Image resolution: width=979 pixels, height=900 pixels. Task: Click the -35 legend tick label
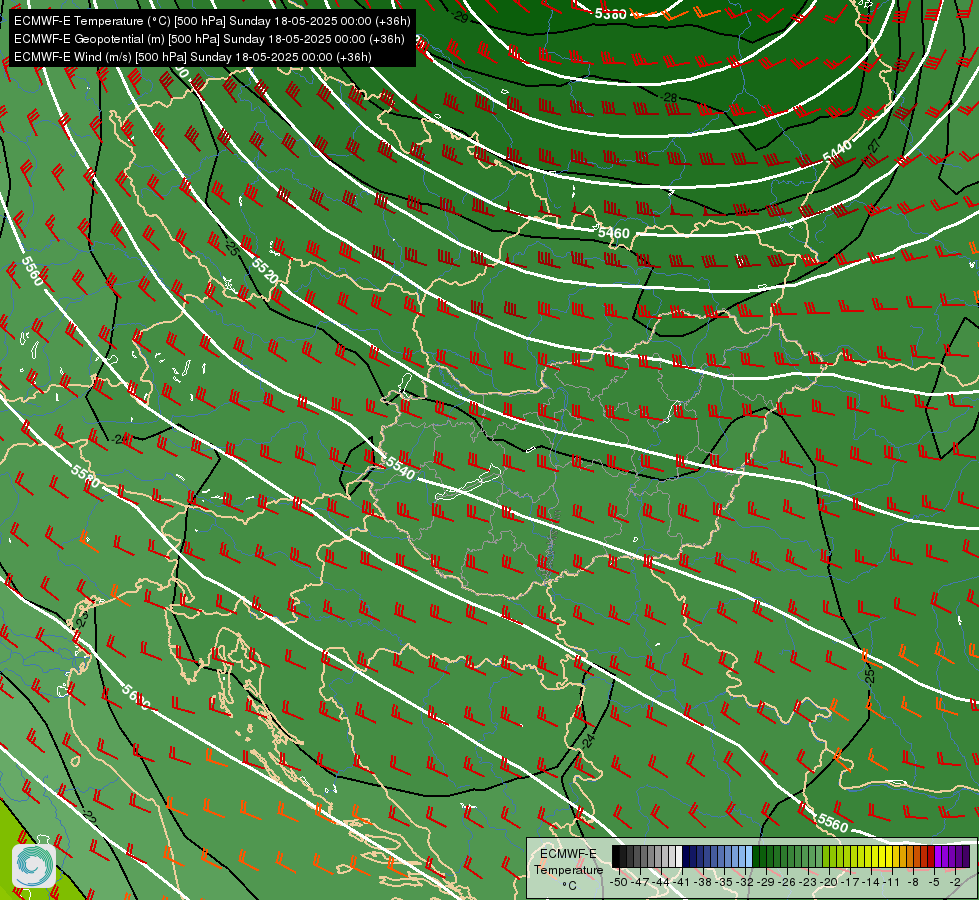(x=724, y=883)
